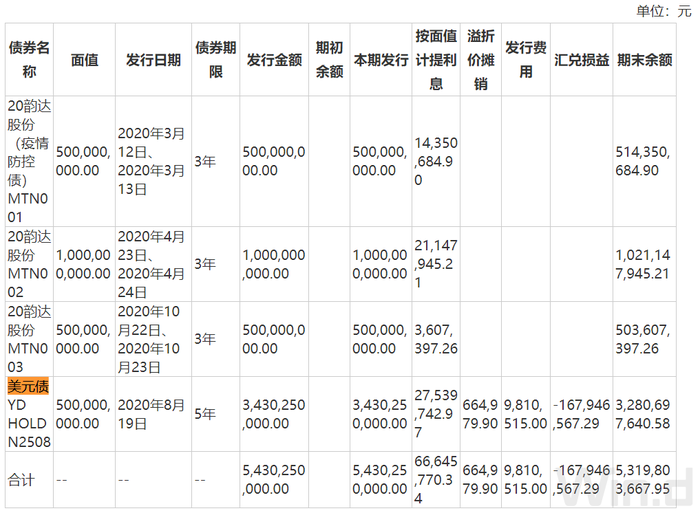
Task: Select interest value 21,147,945.21
Action: point(436,264)
